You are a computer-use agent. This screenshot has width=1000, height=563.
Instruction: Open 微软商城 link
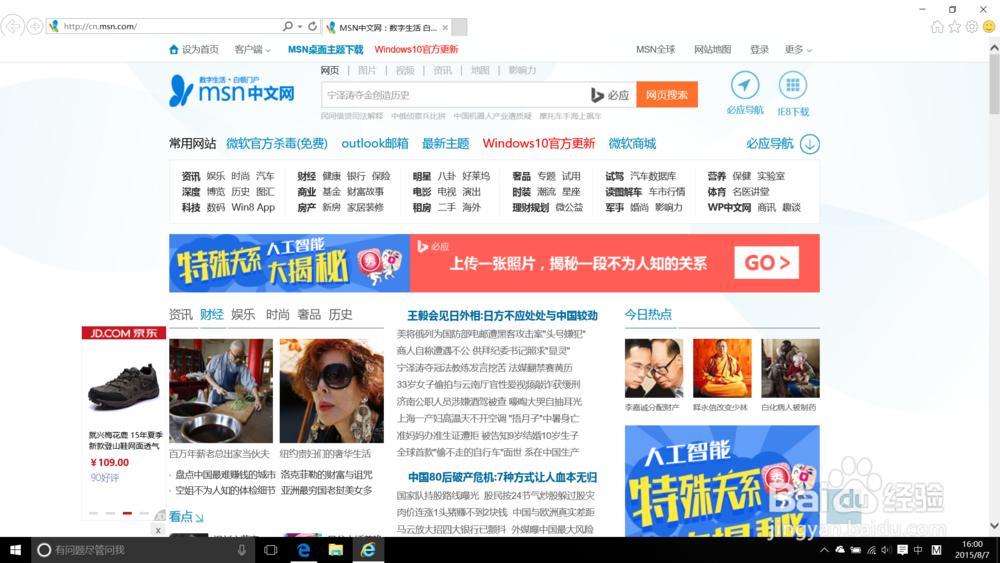click(632, 143)
